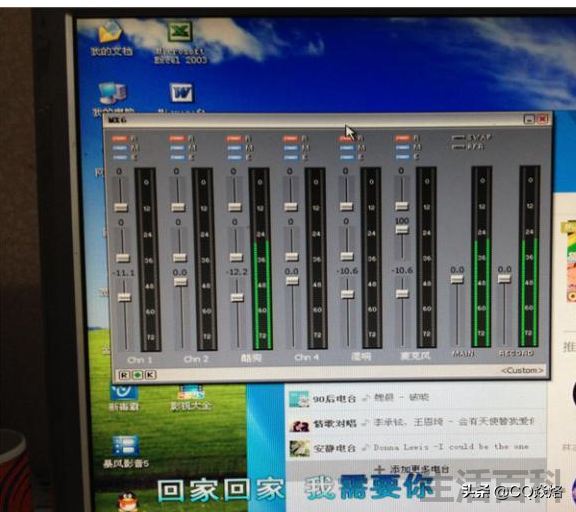Image resolution: width=576 pixels, height=512 pixels.
Task: Toggle the switch below SWAP
Action: [459, 147]
